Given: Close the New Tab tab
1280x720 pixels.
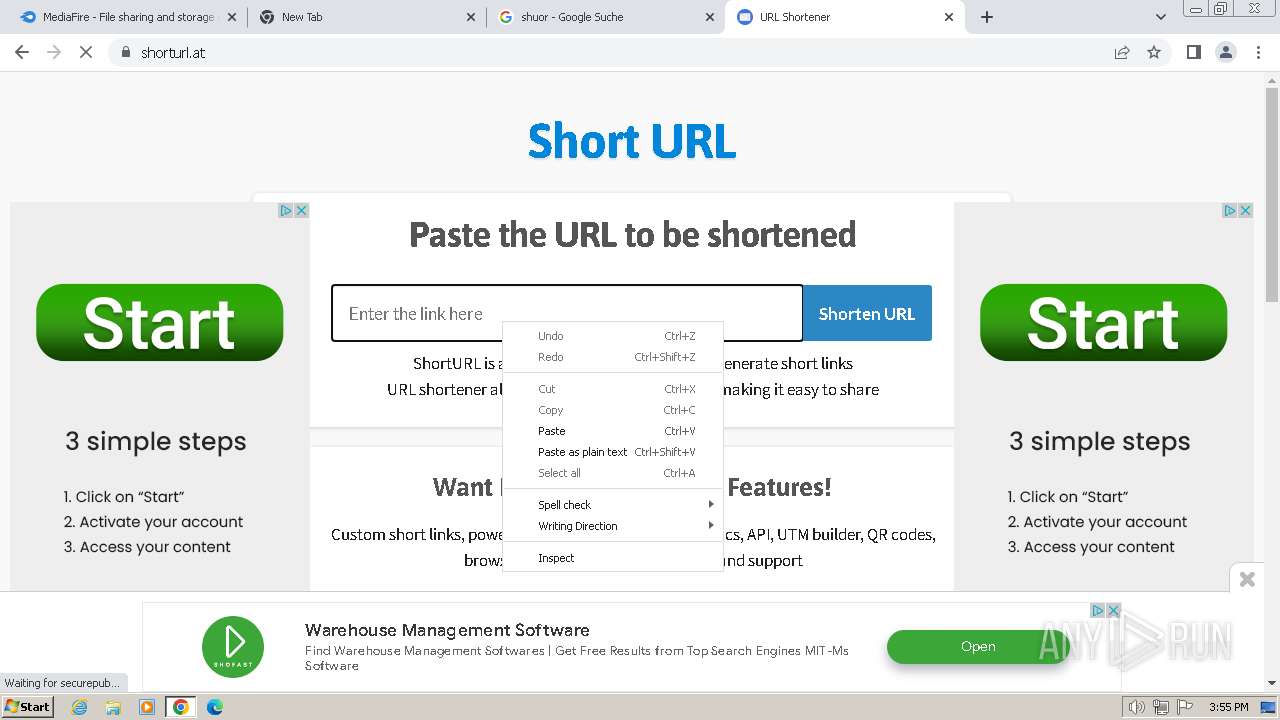Looking at the screenshot, I should click(x=472, y=17).
